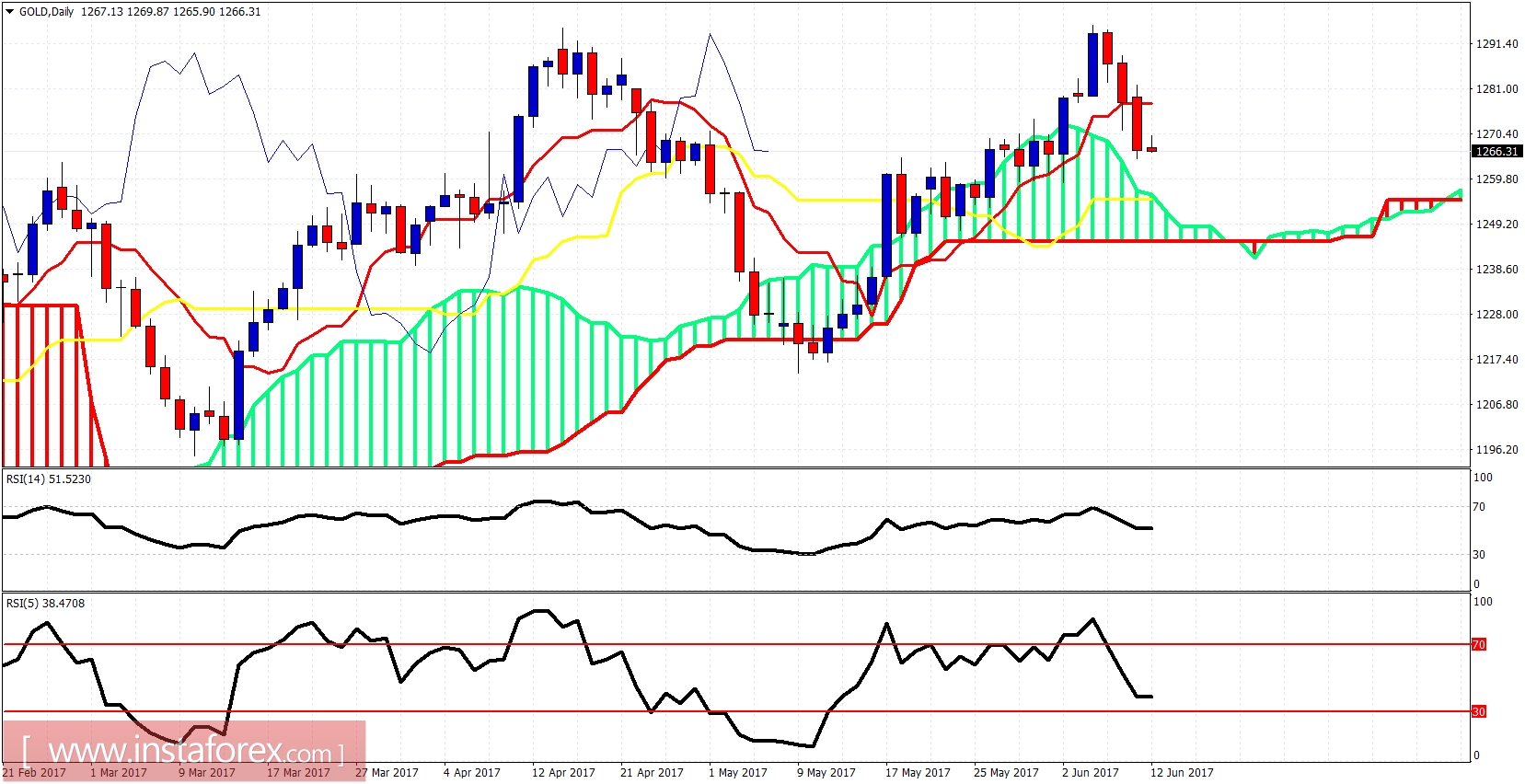Click the RSI(5) 38.4708 indicator label

[x=45, y=604]
